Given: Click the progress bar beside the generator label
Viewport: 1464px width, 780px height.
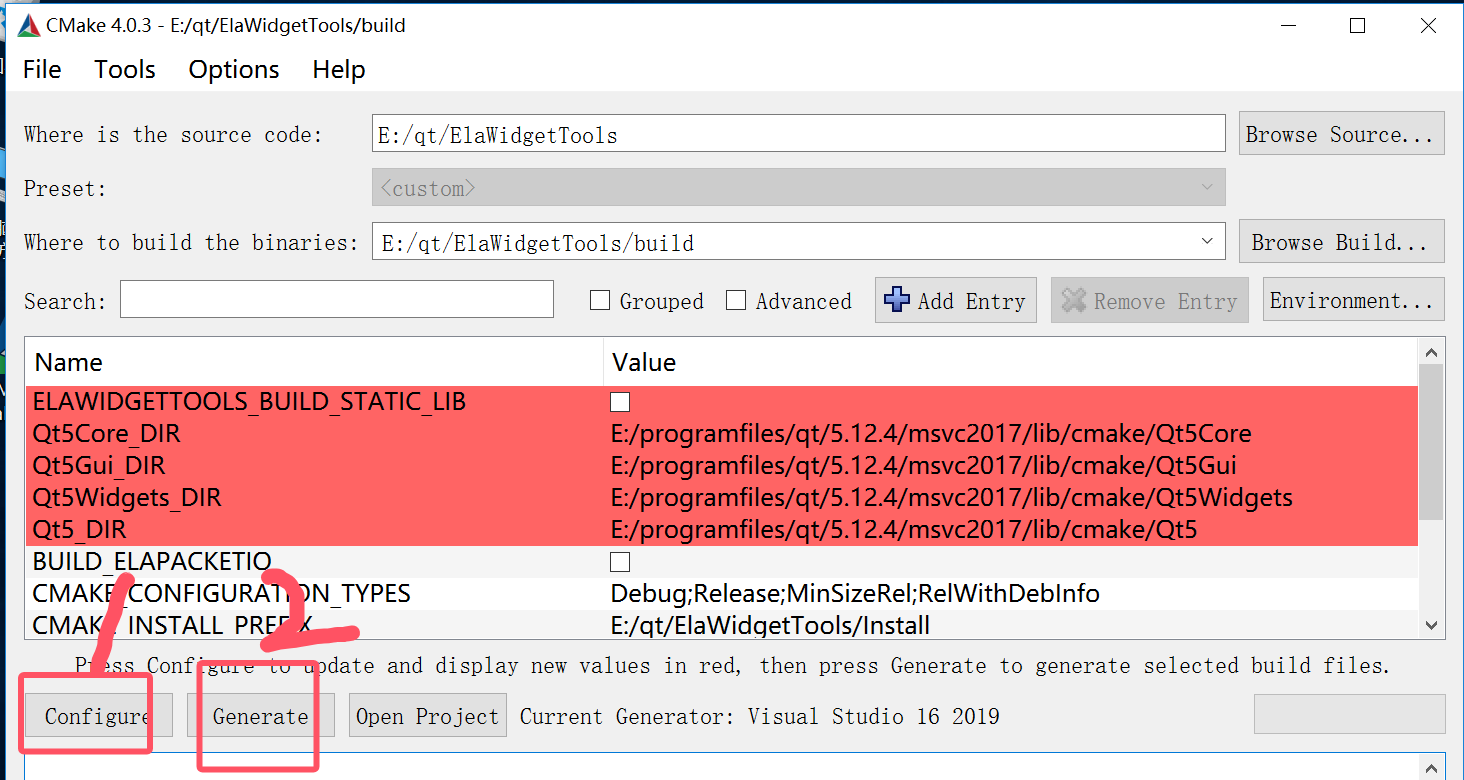Looking at the screenshot, I should pos(1350,715).
